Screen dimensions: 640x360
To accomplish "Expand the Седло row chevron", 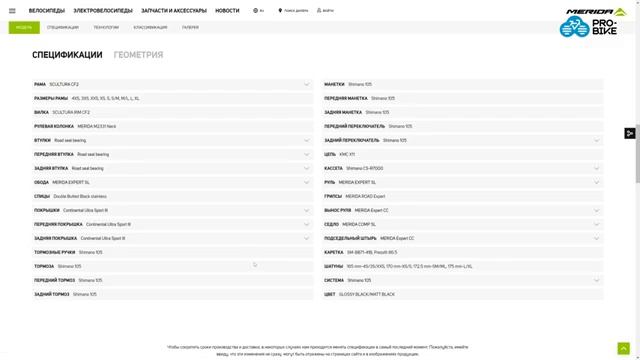I will [596, 224].
